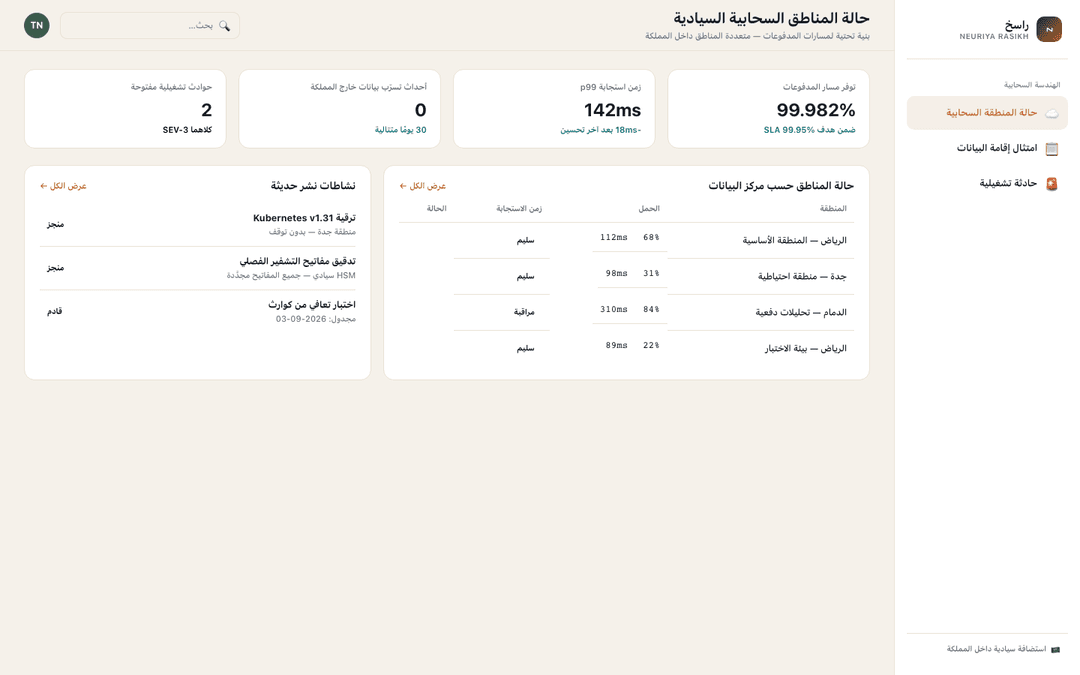Click the 68% load value

[651, 238]
